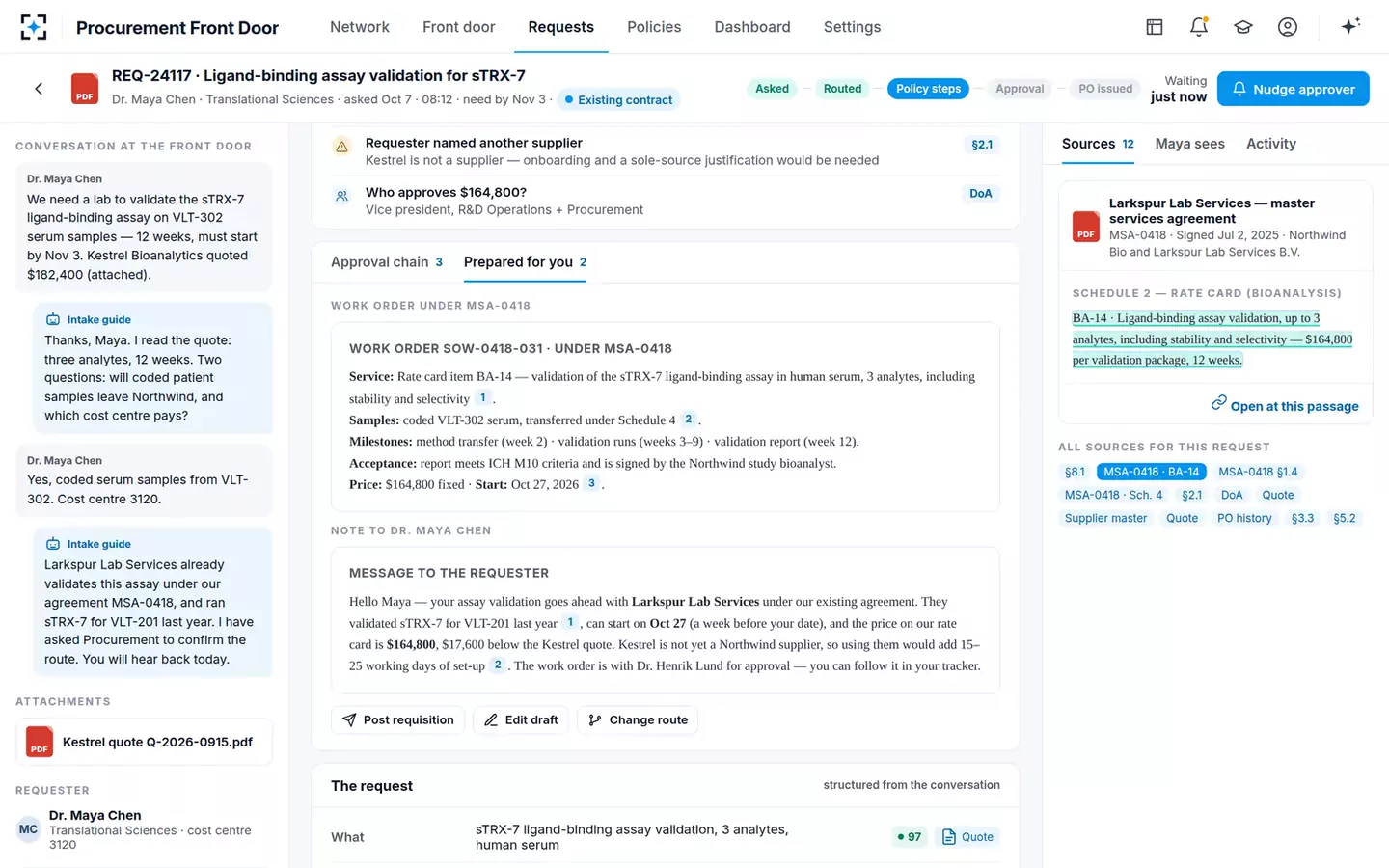
Task: Click the PDF icon beside REQ-24117 title
Action: pos(85,89)
